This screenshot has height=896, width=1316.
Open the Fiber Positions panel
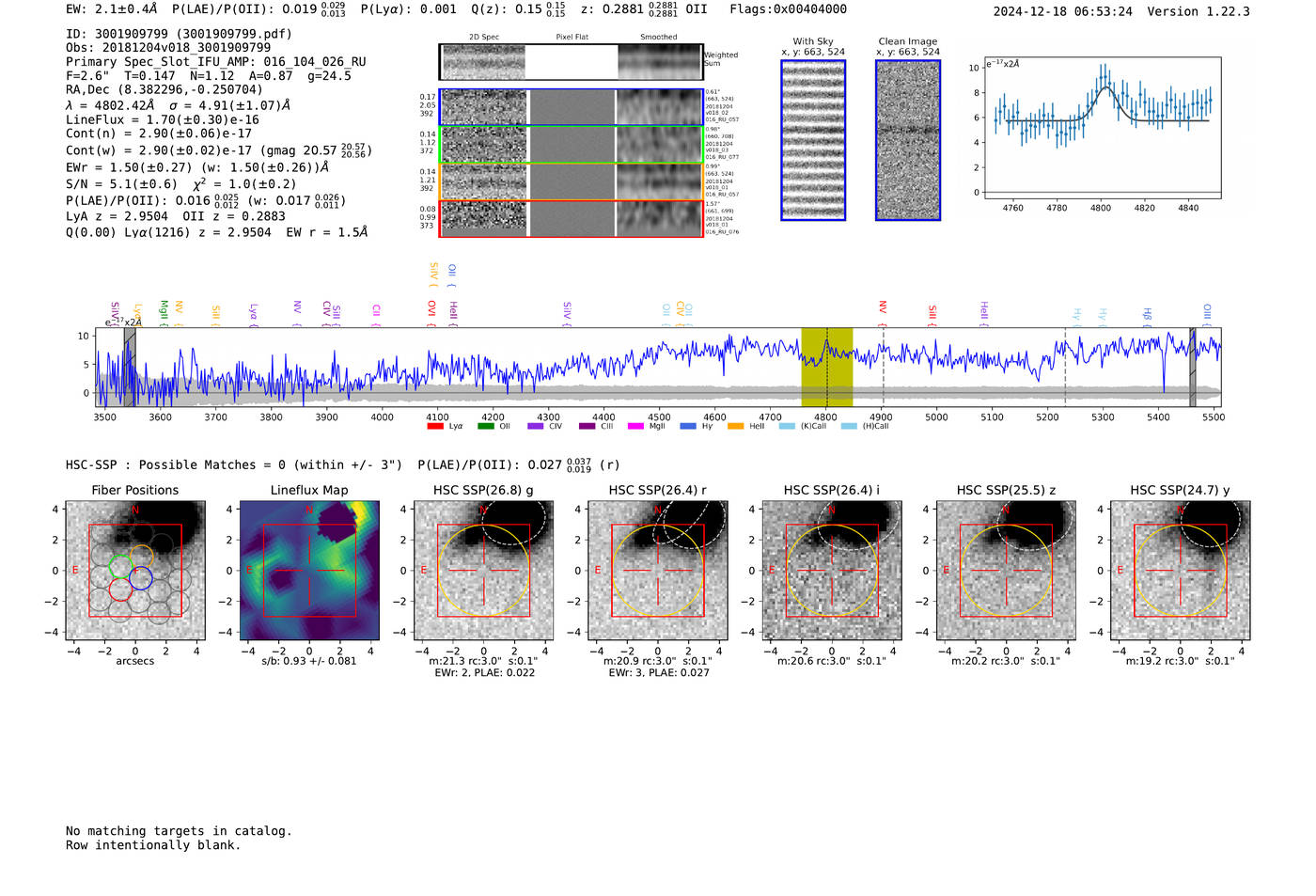[134, 571]
